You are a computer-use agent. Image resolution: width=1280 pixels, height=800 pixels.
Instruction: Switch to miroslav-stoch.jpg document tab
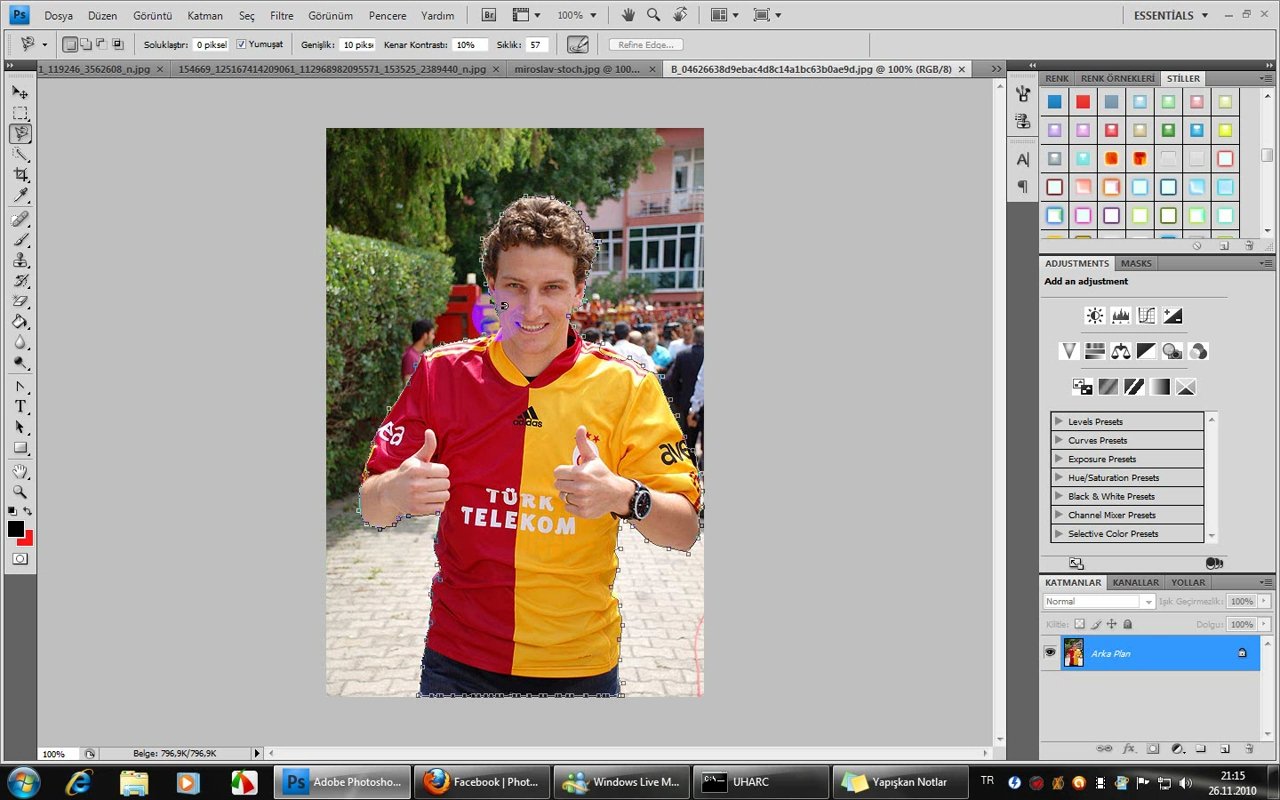click(x=576, y=70)
